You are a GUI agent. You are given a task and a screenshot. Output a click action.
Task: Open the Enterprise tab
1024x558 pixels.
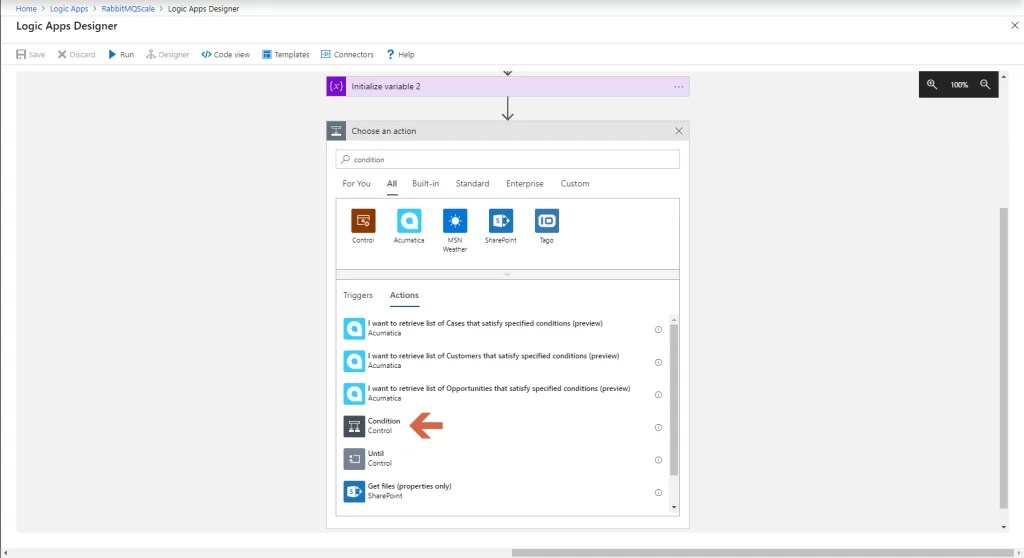point(524,184)
